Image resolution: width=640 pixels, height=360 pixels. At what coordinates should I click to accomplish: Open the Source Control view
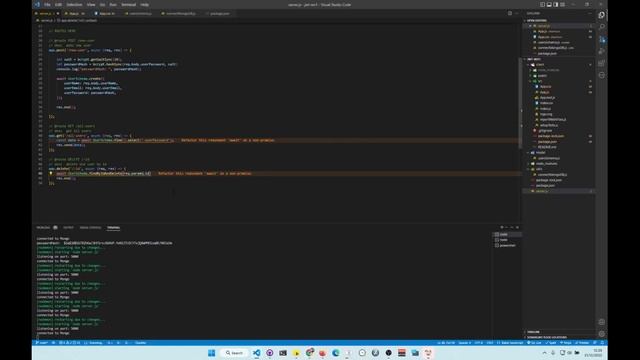(602, 39)
